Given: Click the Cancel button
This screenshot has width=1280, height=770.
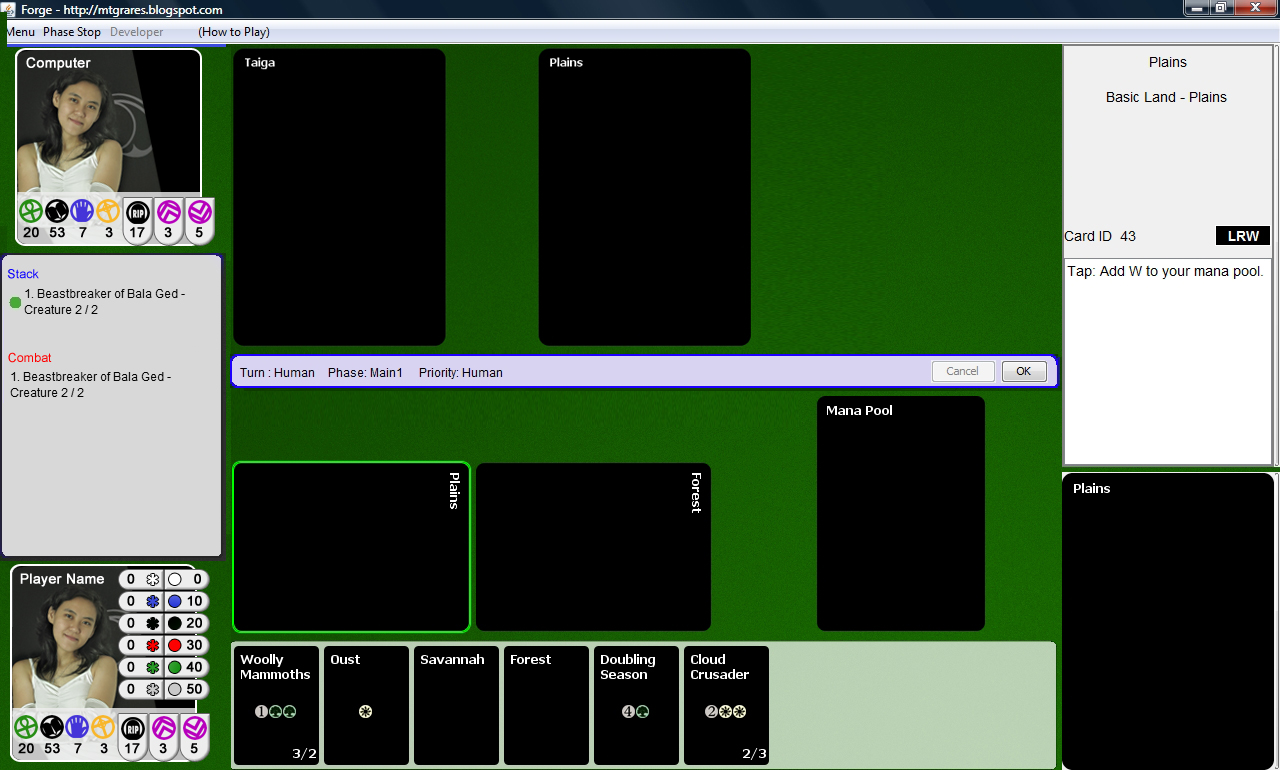Looking at the screenshot, I should pyautogui.click(x=963, y=371).
